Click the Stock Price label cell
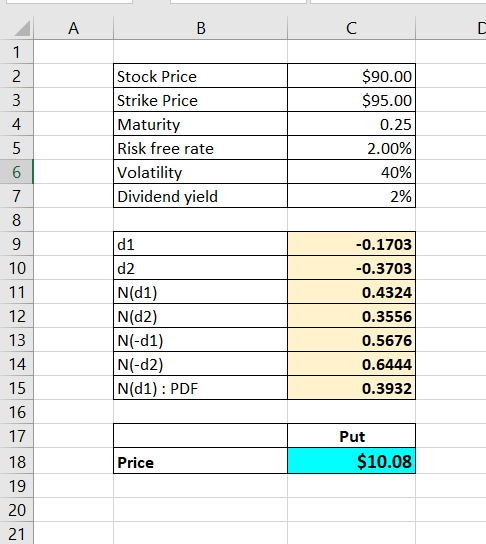Image resolution: width=486 pixels, height=544 pixels. (201, 76)
